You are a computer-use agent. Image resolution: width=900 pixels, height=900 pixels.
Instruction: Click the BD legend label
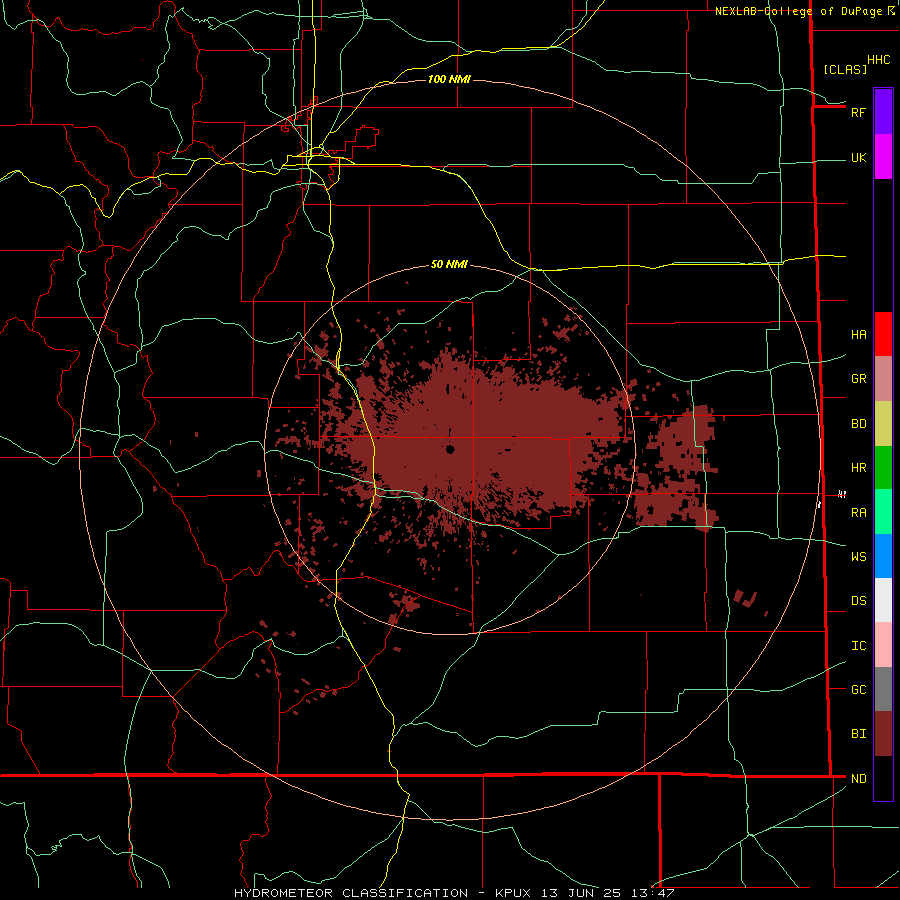pyautogui.click(x=858, y=424)
